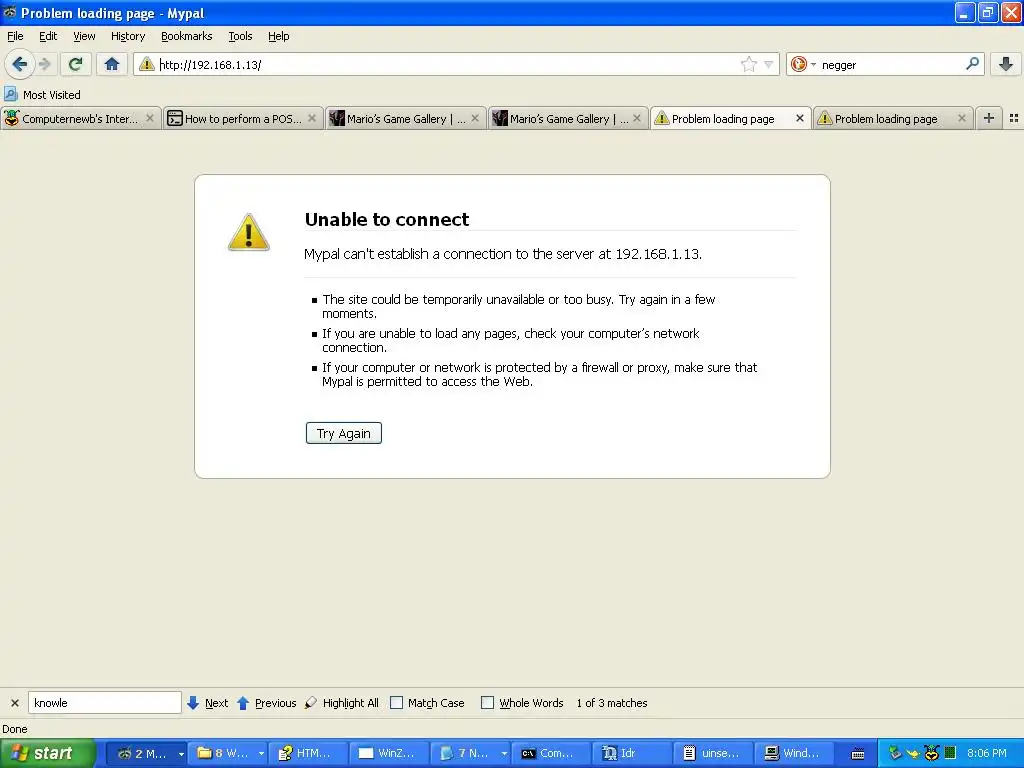Open the Com... command prompt taskbar item
This screenshot has height=768, width=1024.
551,753
